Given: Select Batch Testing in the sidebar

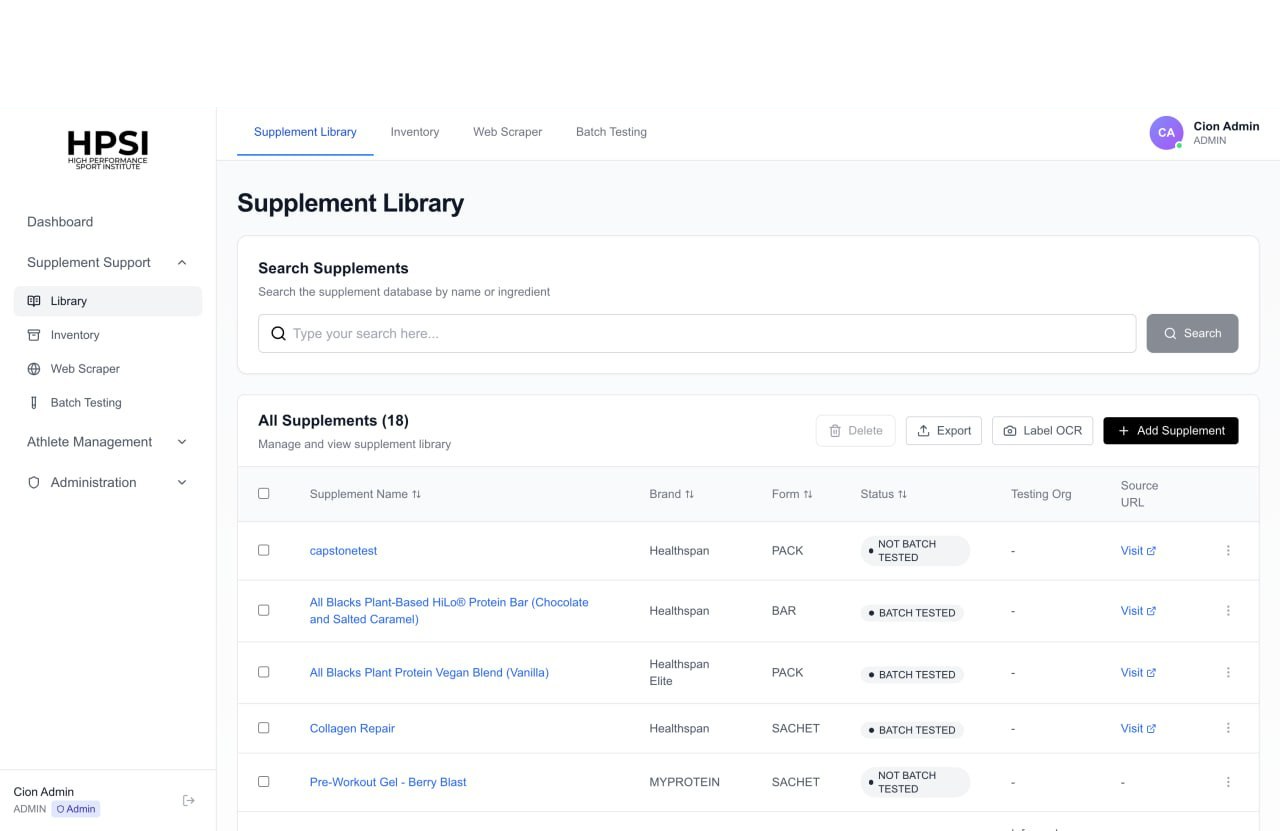Looking at the screenshot, I should [108, 403].
